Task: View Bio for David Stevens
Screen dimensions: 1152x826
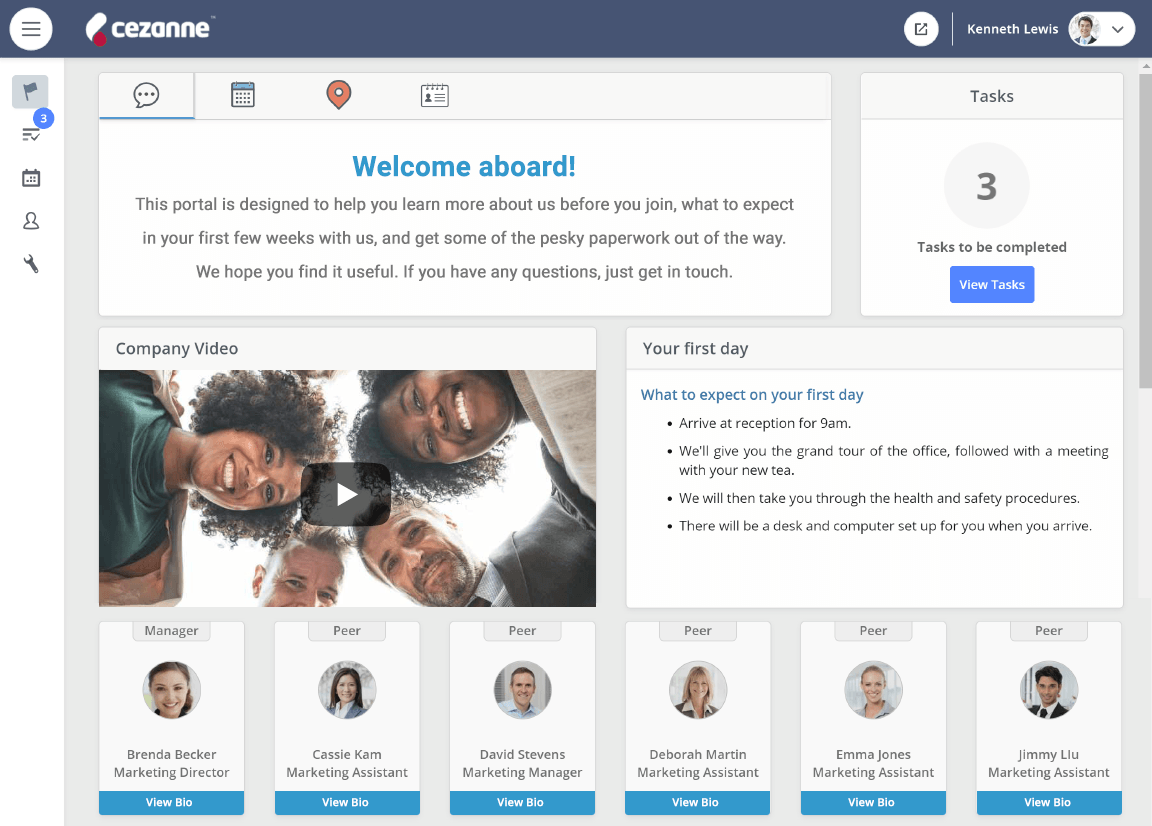Action: (522, 802)
